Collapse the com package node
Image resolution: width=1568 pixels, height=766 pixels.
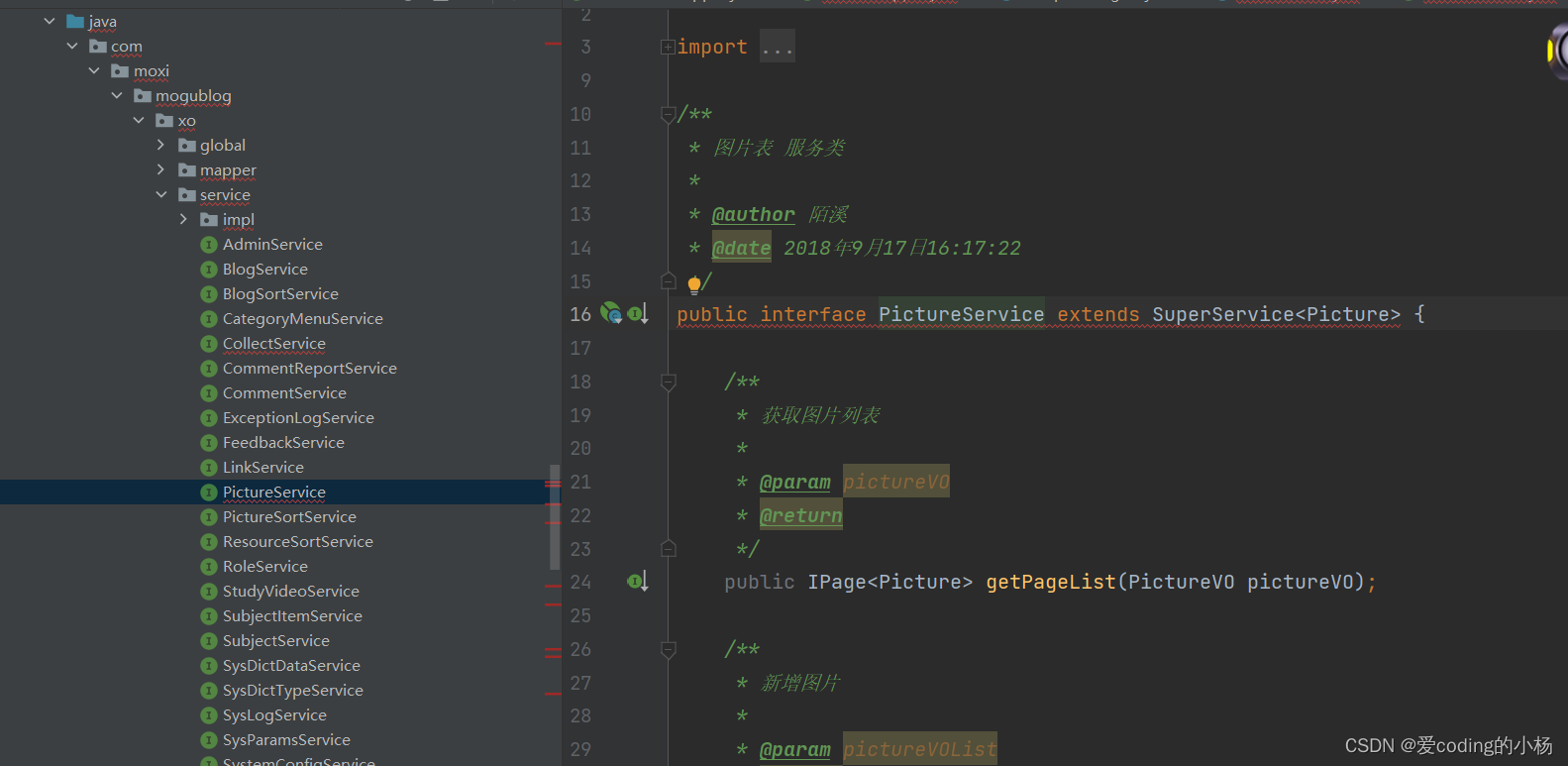[x=72, y=46]
